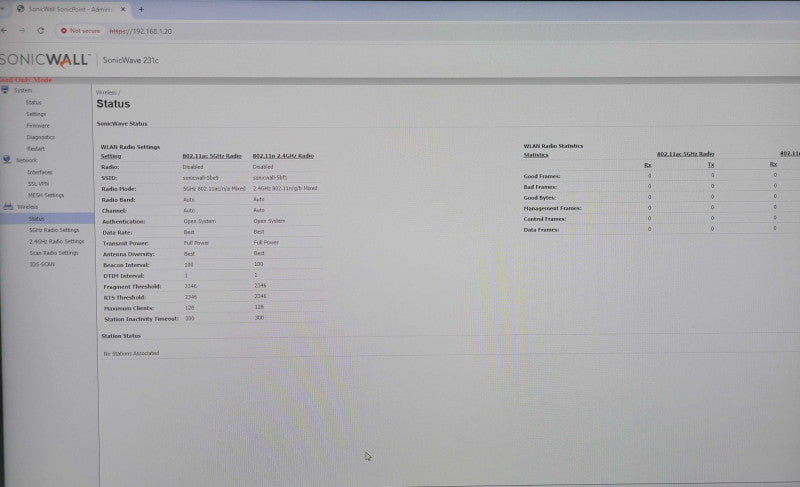Click the Wireless breadcrumb link
The image size is (800, 487).
[x=105, y=93]
